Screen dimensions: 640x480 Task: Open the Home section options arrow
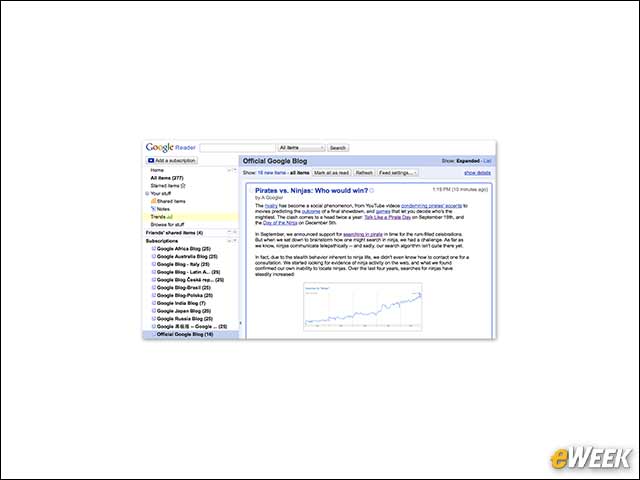[235, 170]
